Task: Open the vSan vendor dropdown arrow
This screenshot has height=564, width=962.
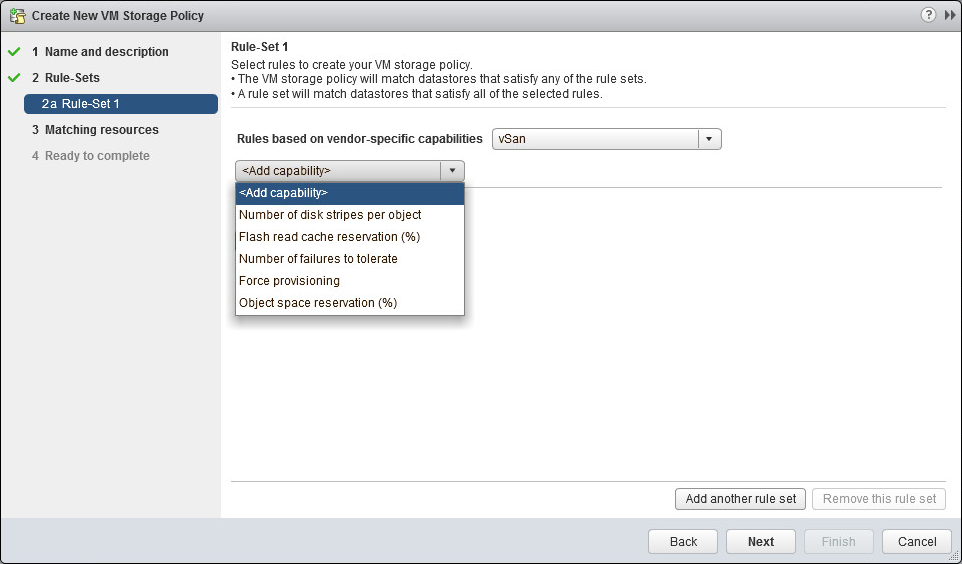Action: [708, 139]
